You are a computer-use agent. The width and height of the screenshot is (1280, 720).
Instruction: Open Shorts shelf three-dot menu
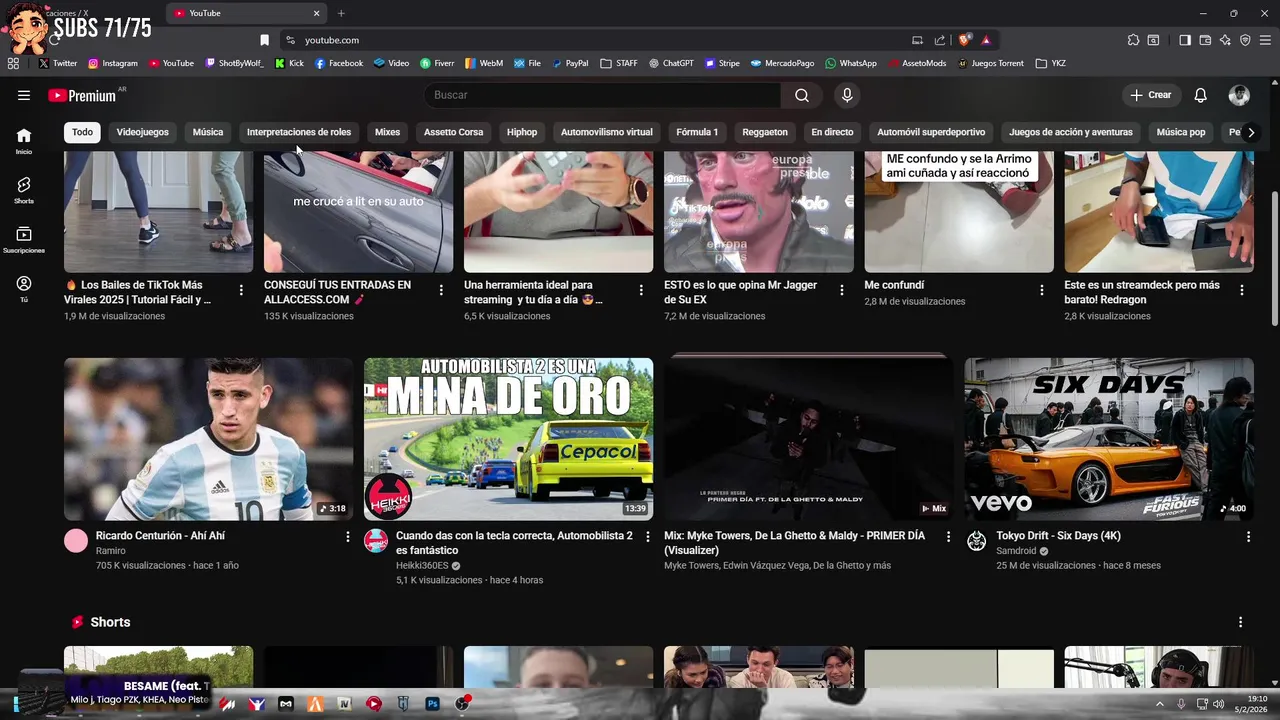tap(1240, 622)
